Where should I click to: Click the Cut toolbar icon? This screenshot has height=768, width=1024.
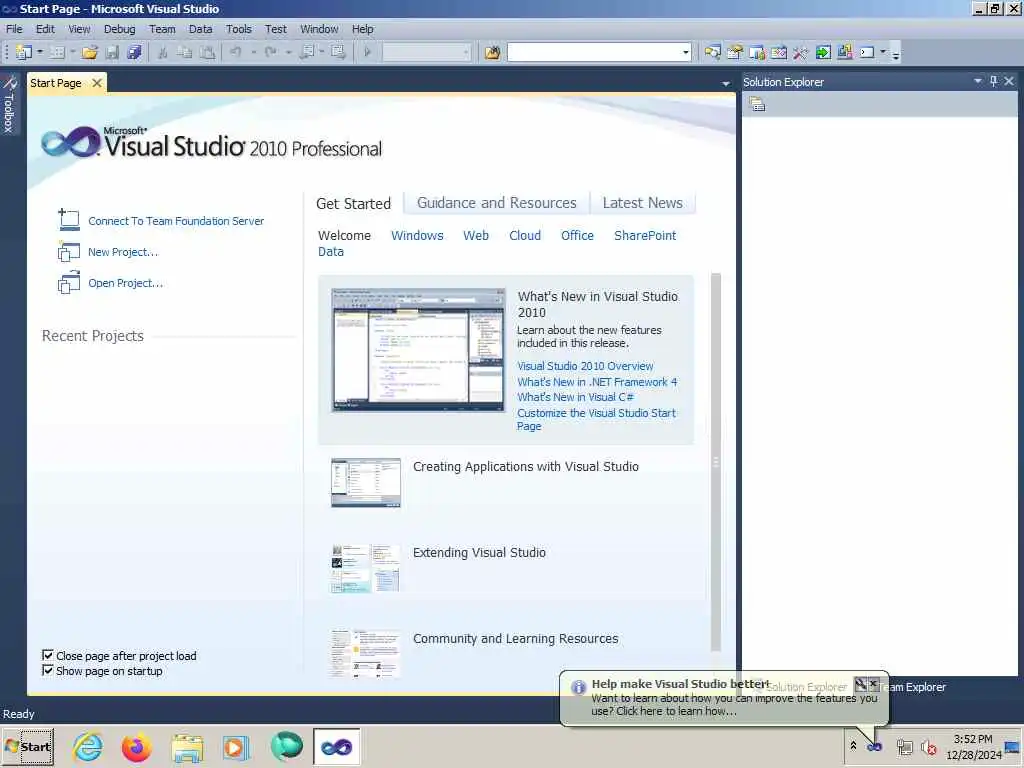pos(163,52)
